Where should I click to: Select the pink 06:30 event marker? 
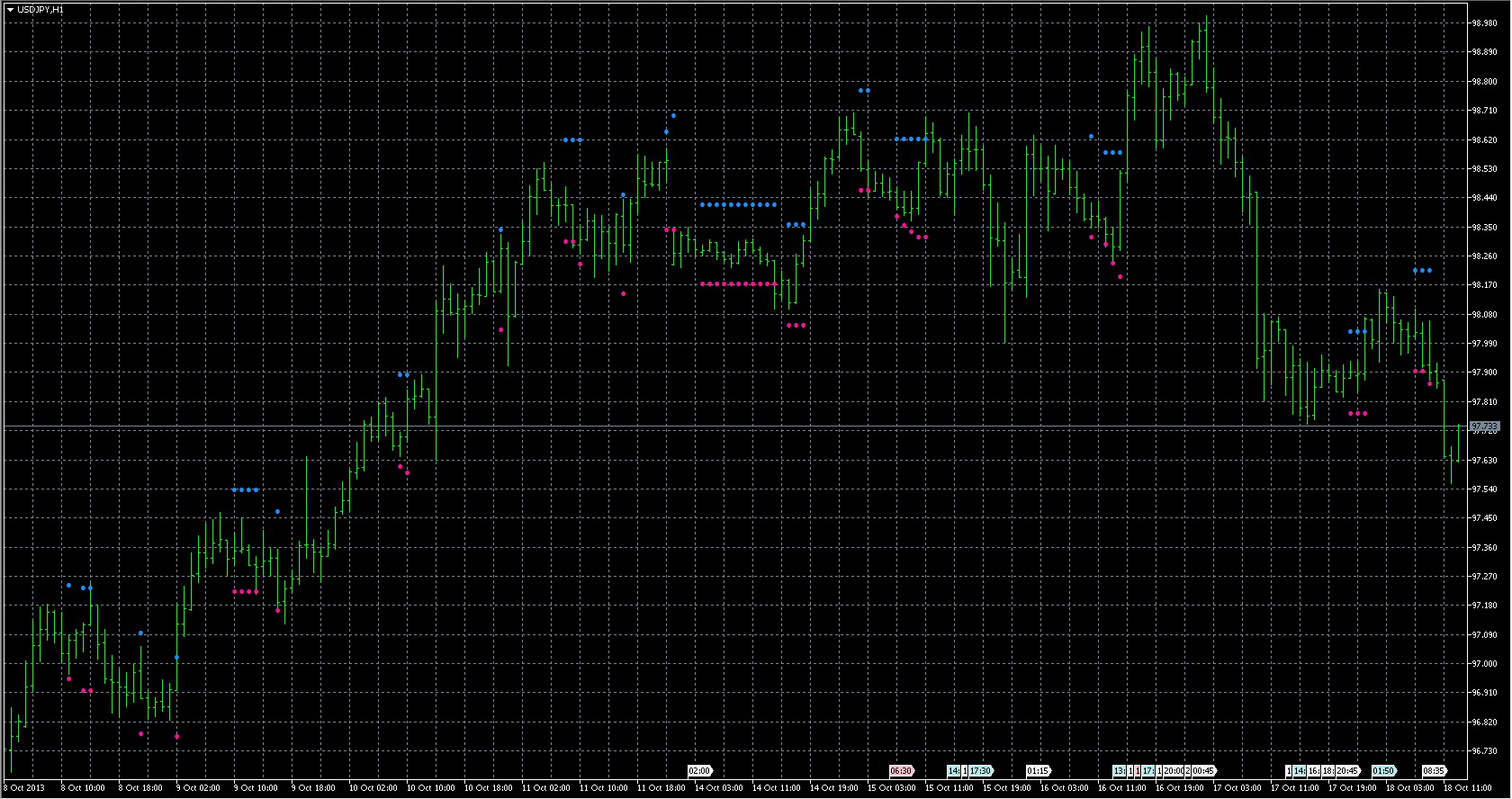pos(901,771)
